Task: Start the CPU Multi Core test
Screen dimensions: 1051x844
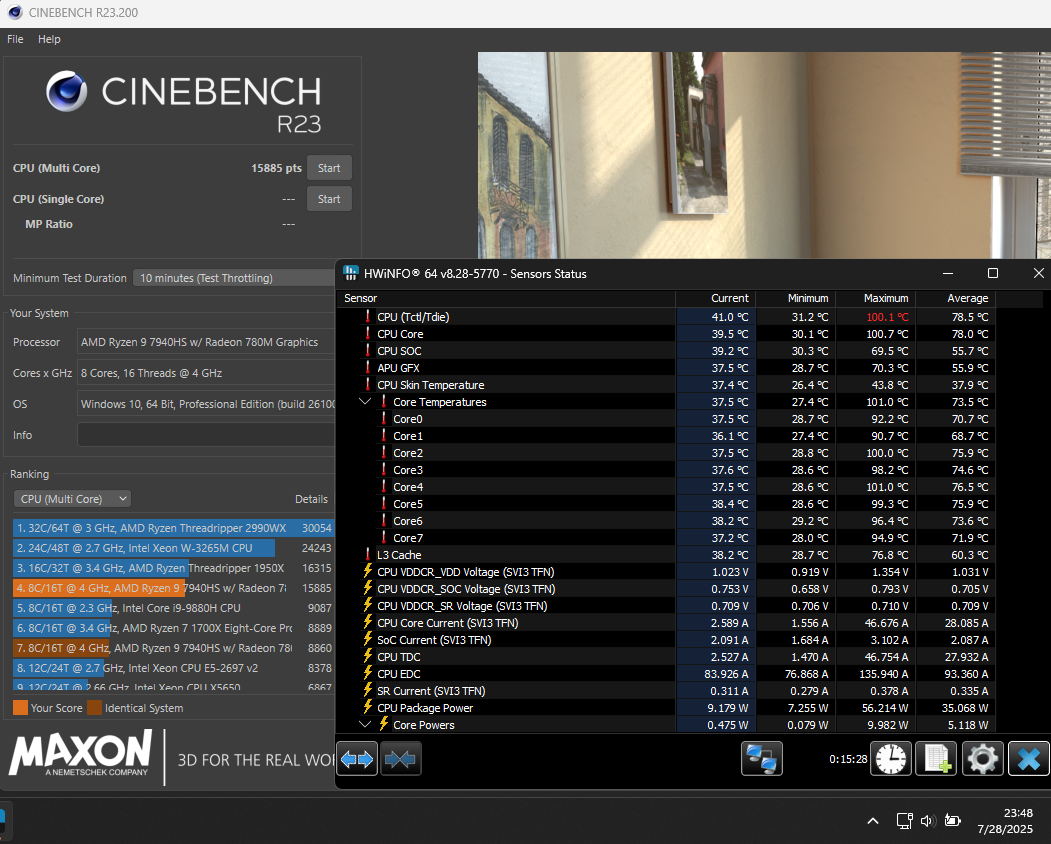Action: 329,168
